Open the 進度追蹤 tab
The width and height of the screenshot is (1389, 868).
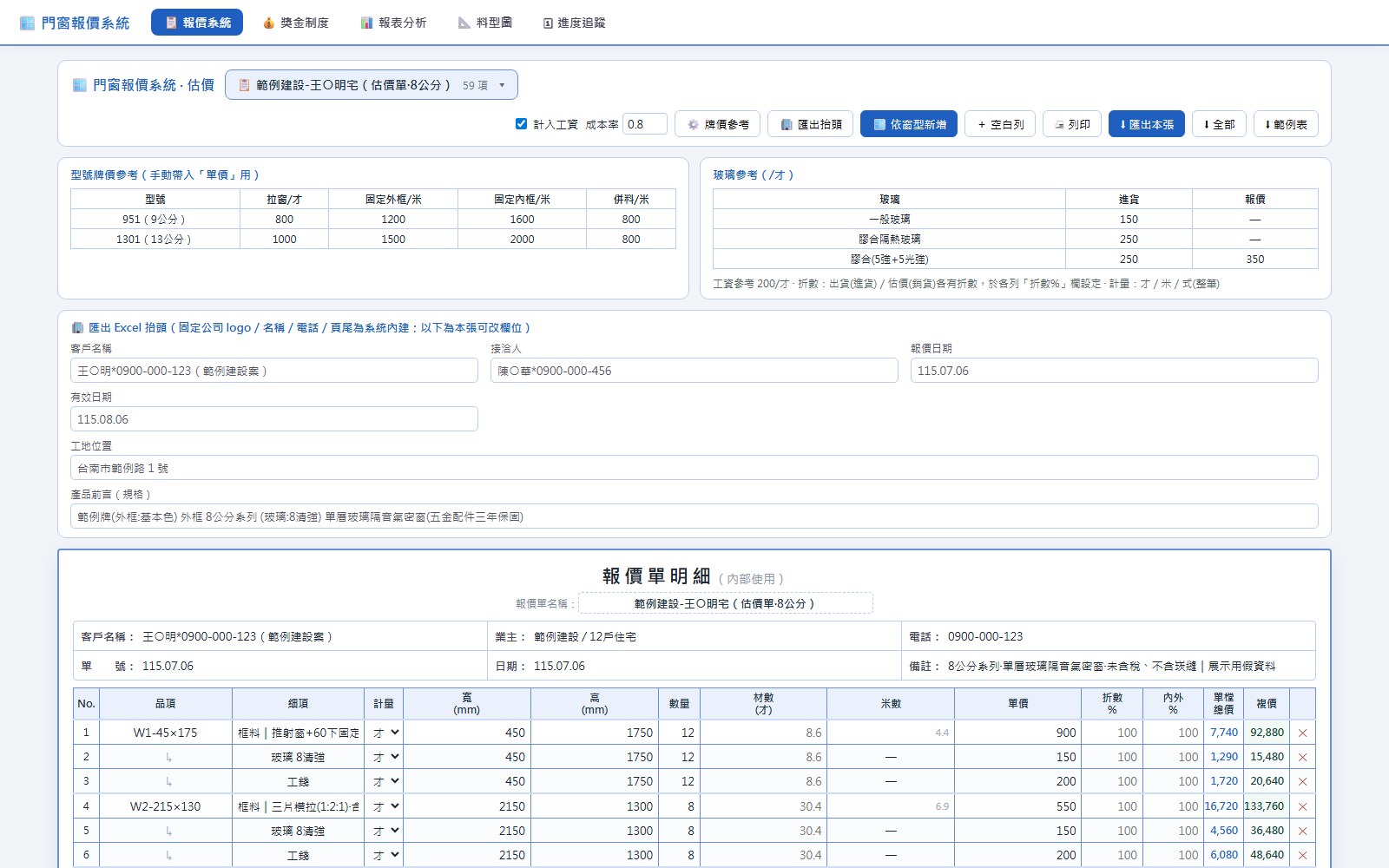pyautogui.click(x=574, y=23)
